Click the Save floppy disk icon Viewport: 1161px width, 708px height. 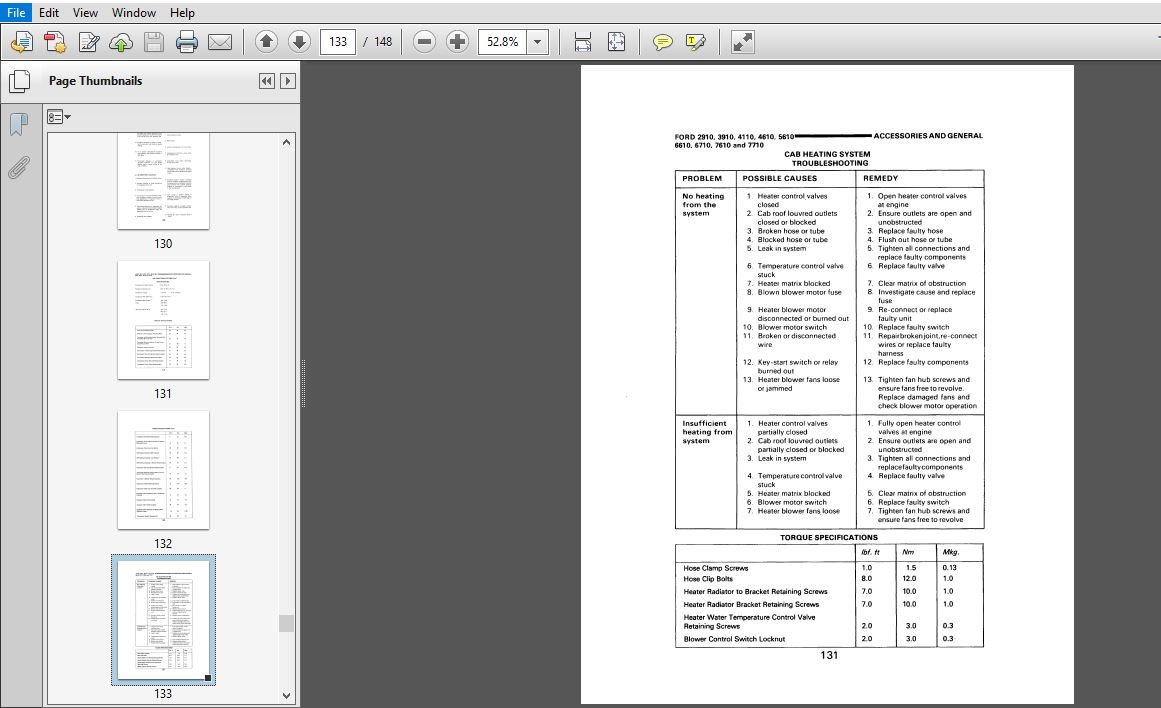(x=154, y=42)
